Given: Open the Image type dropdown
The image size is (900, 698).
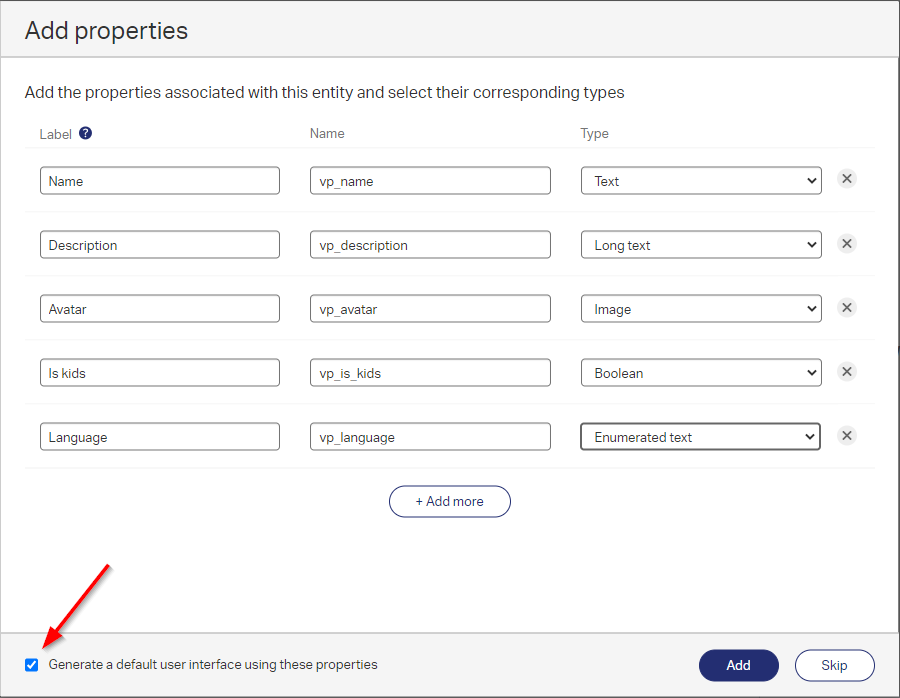Looking at the screenshot, I should [701, 309].
